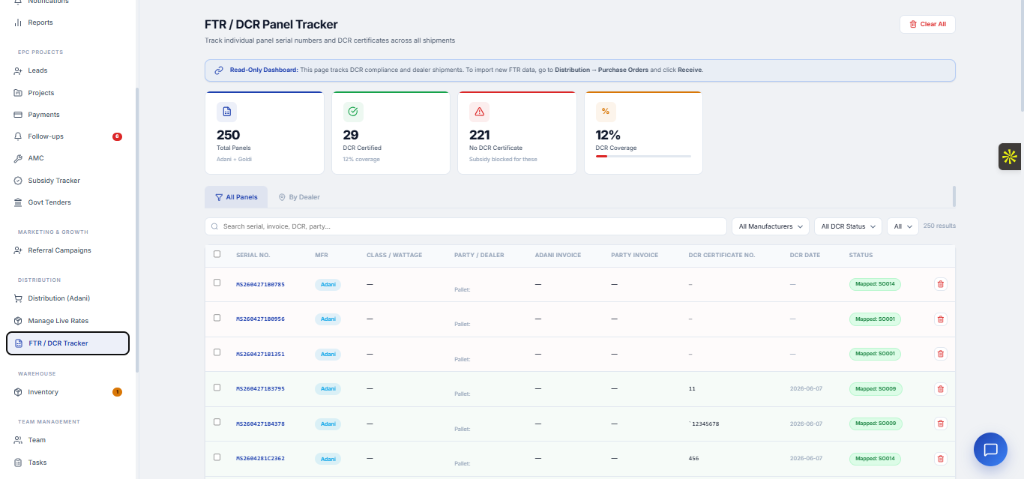Toggle the select-all header checkbox
The width and height of the screenshot is (1024, 479).
[x=217, y=254]
